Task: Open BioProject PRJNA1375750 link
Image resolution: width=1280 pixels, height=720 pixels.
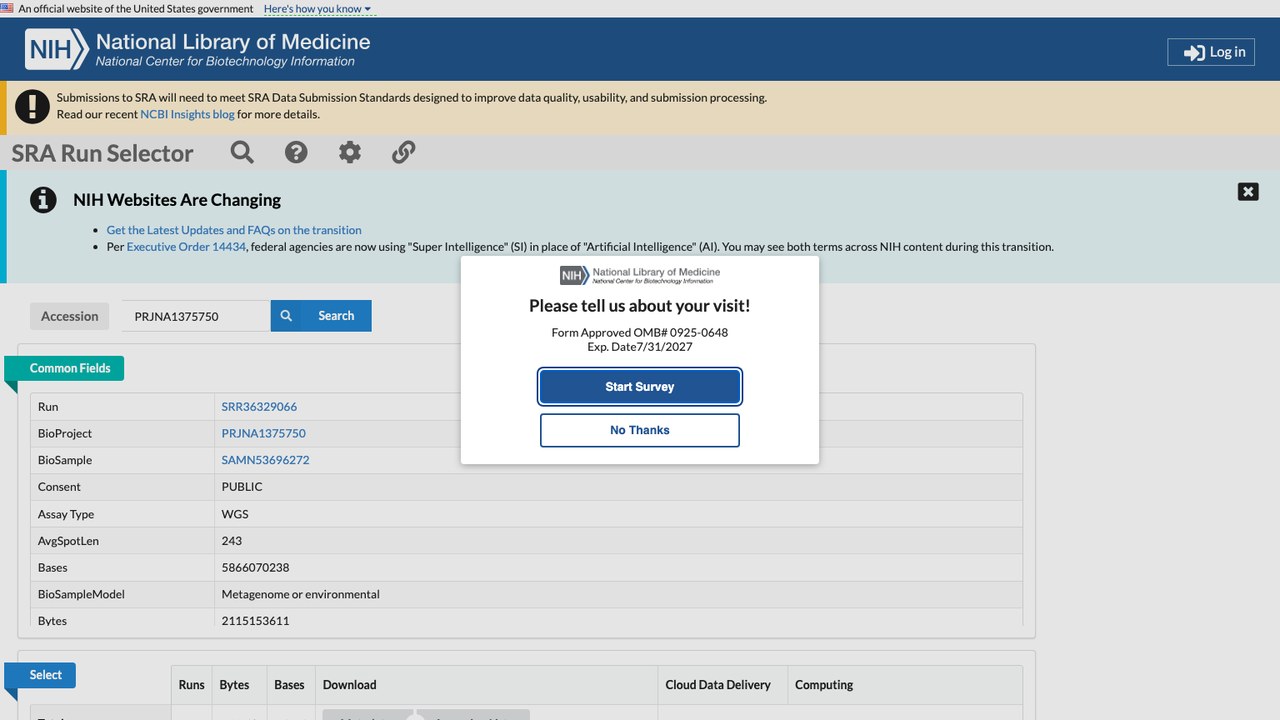Action: 264,434
